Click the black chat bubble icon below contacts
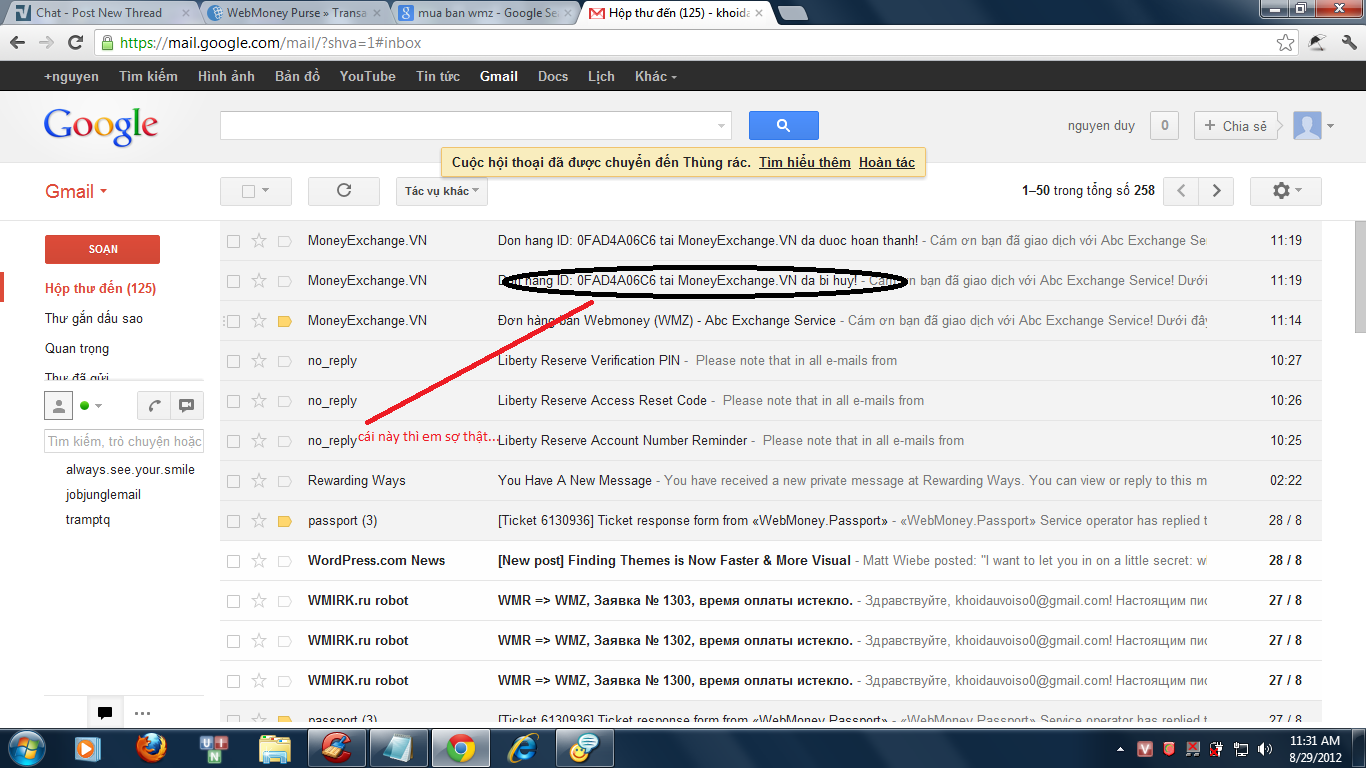Viewport: 1366px width, 768px height. click(x=104, y=713)
